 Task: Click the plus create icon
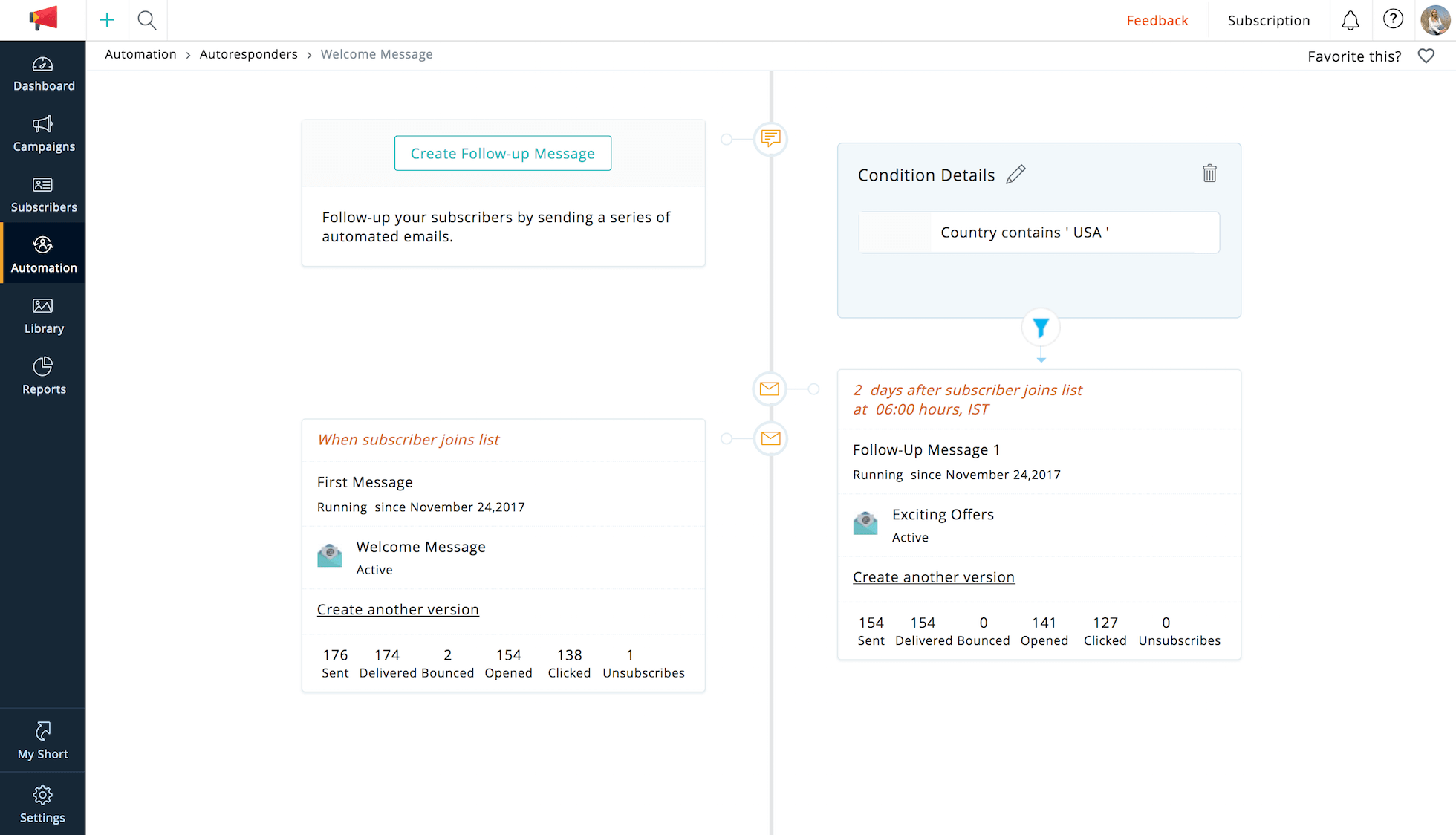coord(107,20)
